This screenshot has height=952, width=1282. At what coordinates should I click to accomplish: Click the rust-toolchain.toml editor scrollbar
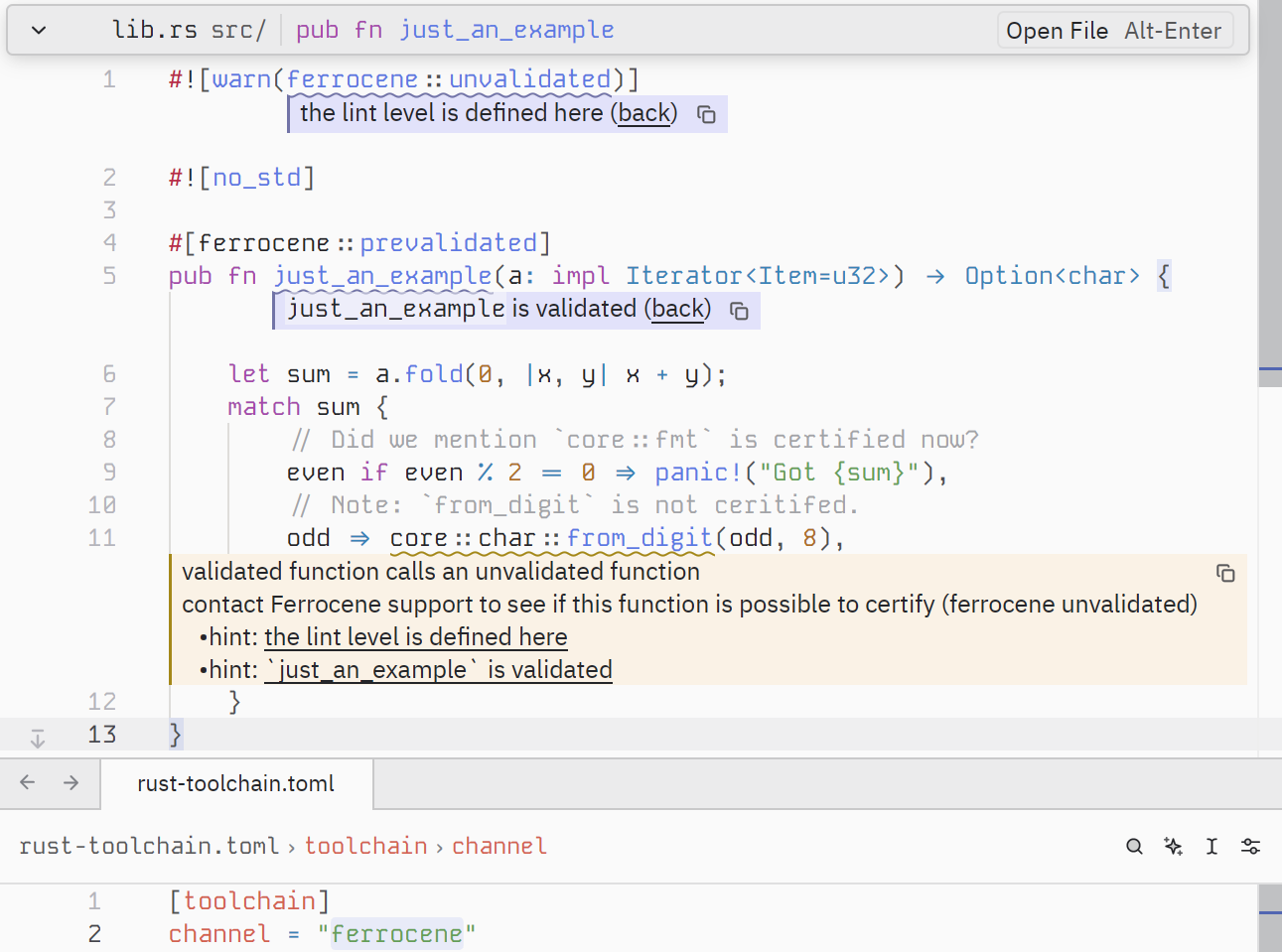click(1270, 918)
